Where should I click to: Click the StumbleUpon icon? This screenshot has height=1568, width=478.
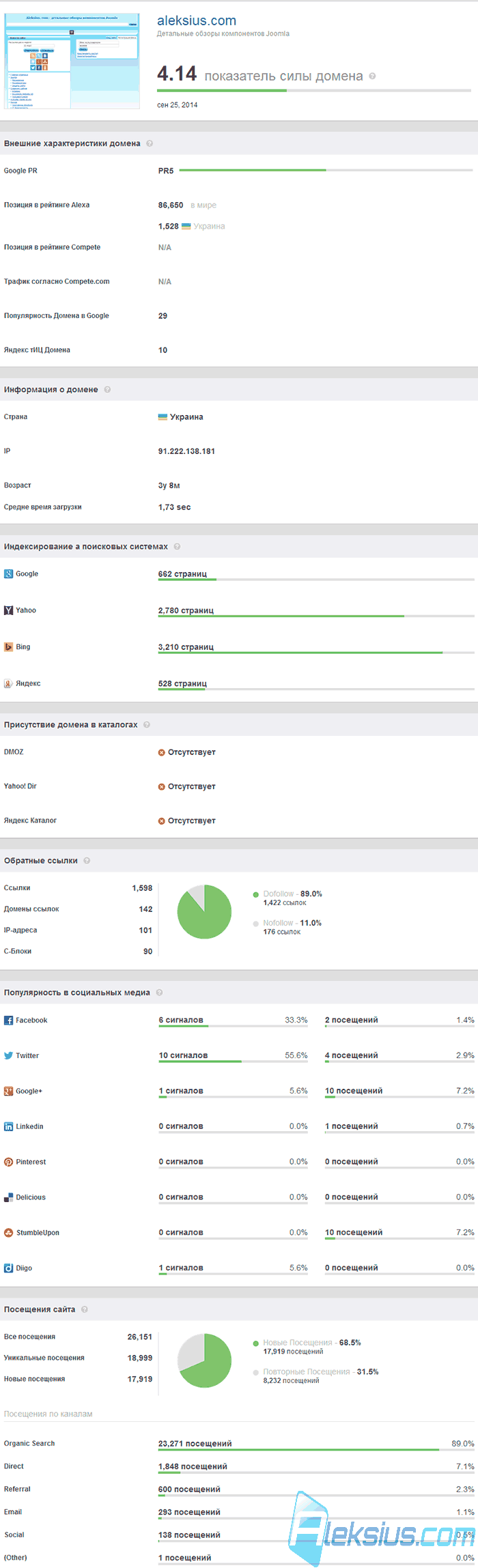[9, 1233]
